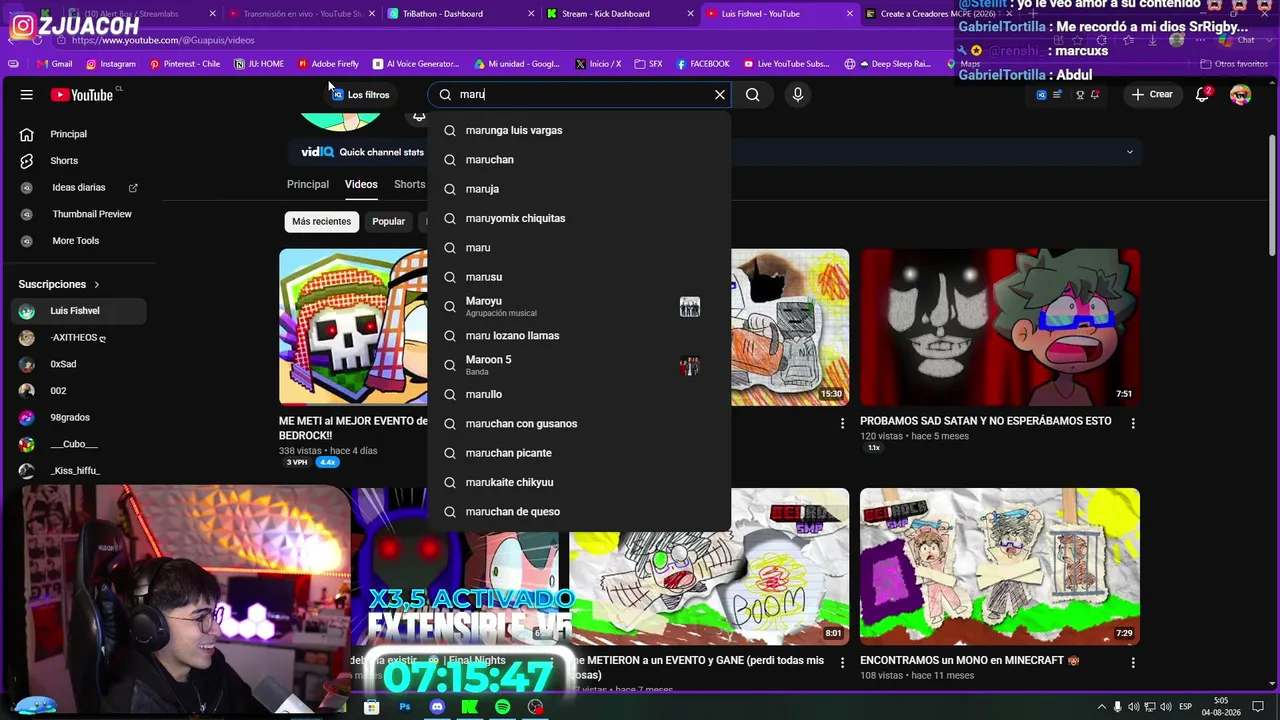This screenshot has width=1280, height=720.
Task: Open the notifications bell
Action: (x=1203, y=95)
